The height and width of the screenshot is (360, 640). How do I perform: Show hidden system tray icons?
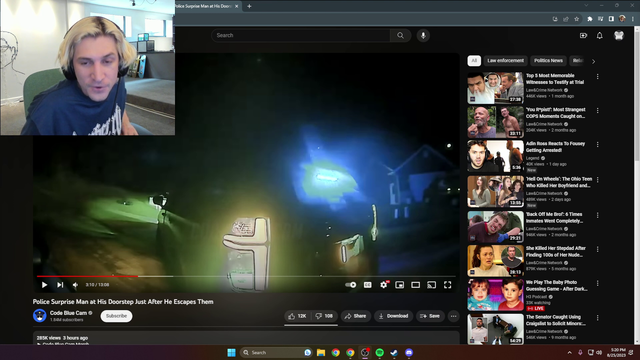[x=569, y=353]
